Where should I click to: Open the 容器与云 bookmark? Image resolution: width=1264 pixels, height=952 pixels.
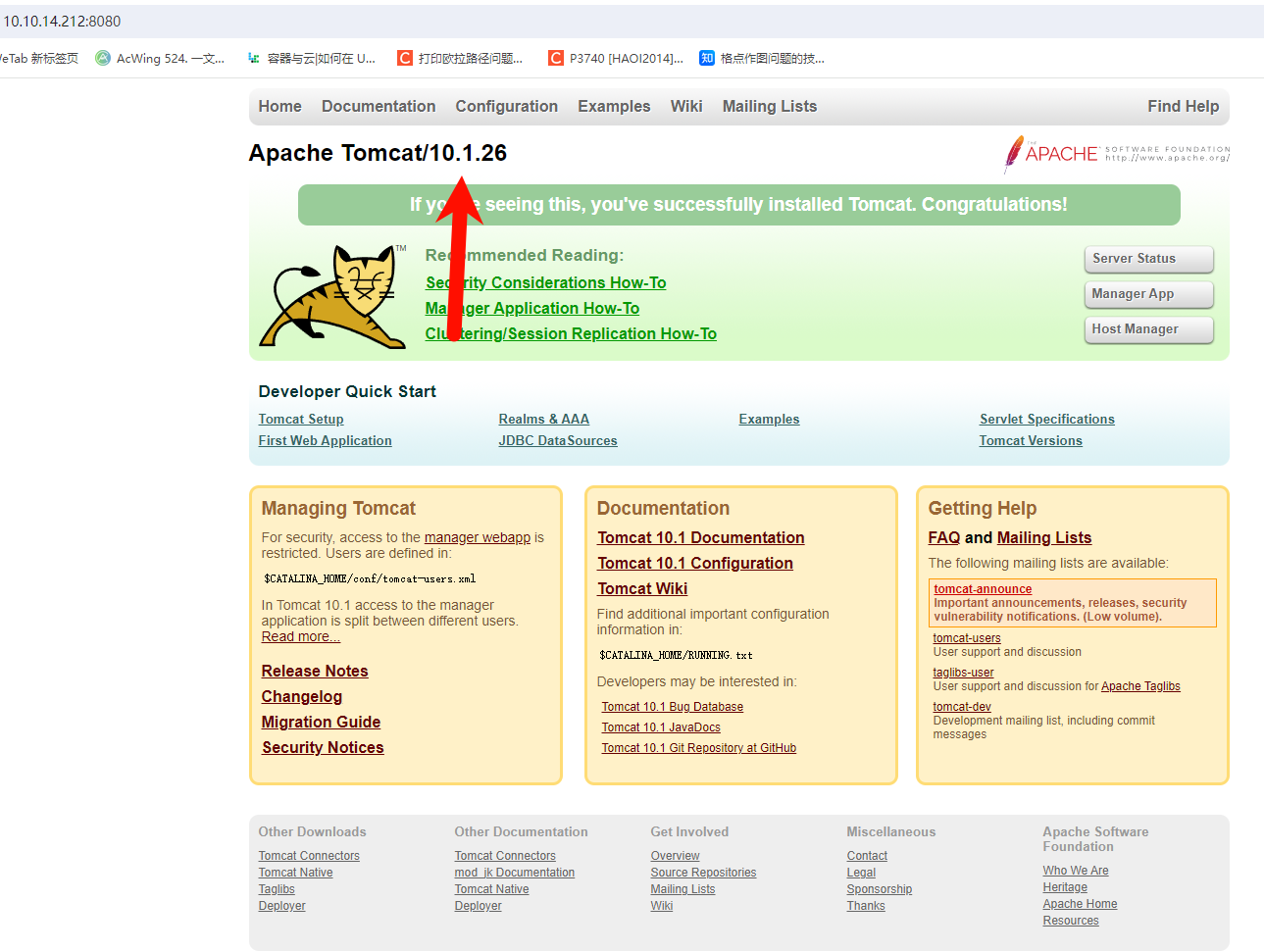click(x=312, y=59)
